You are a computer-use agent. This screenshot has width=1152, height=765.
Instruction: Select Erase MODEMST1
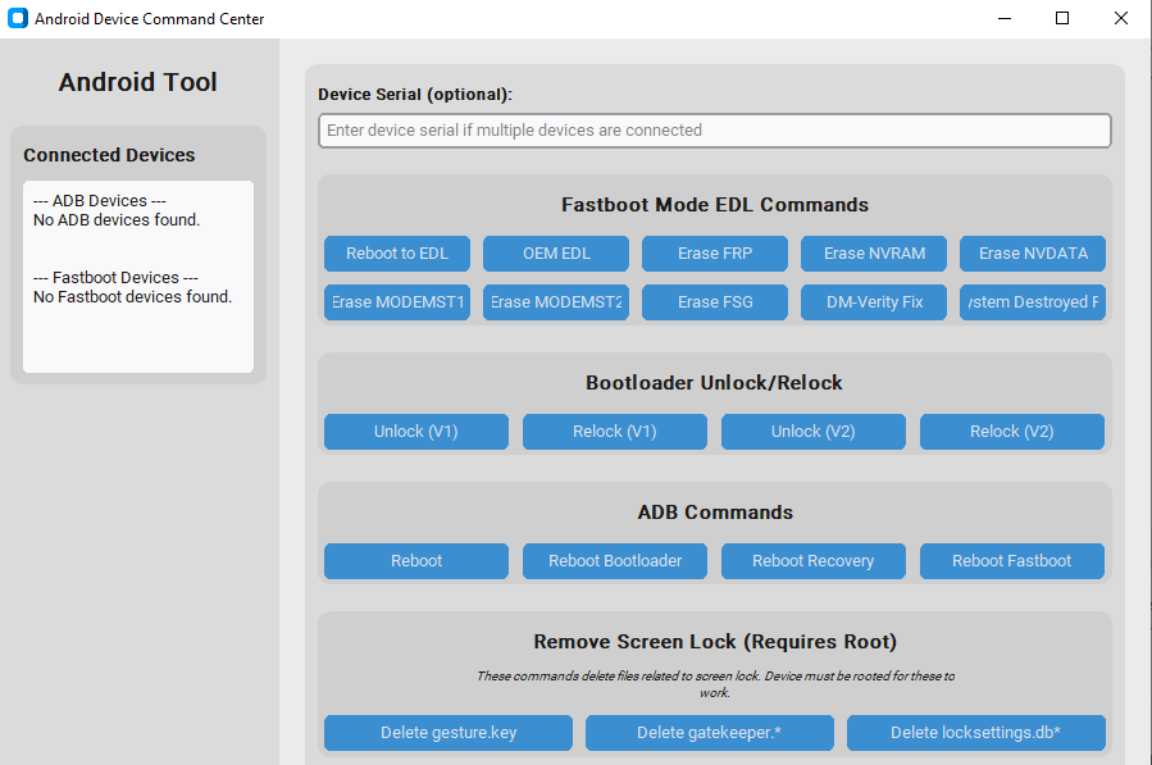(396, 302)
